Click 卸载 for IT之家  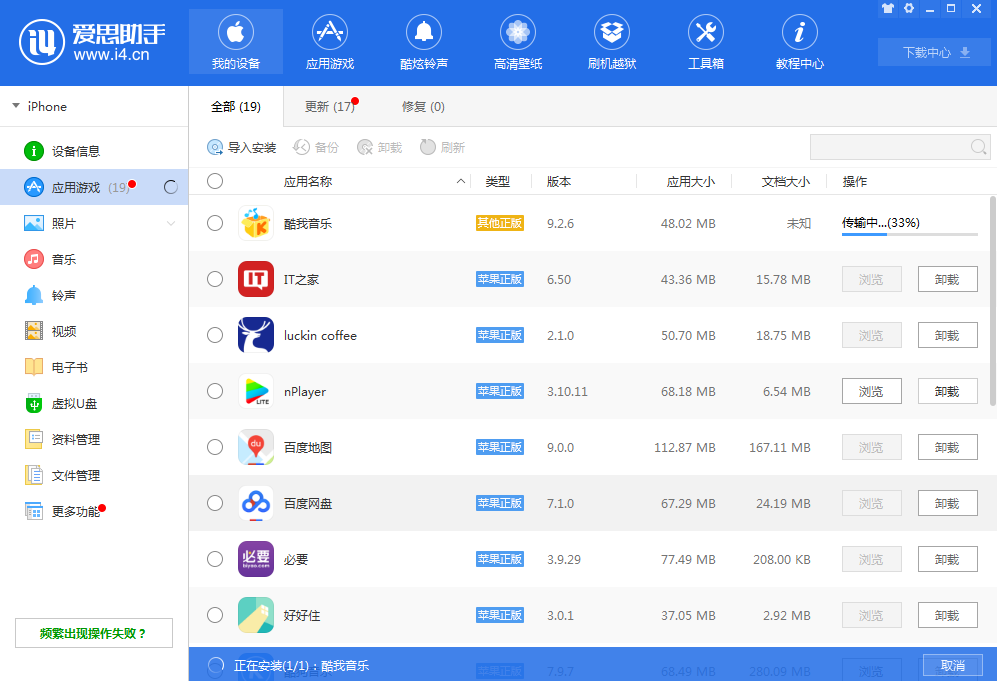[947, 279]
